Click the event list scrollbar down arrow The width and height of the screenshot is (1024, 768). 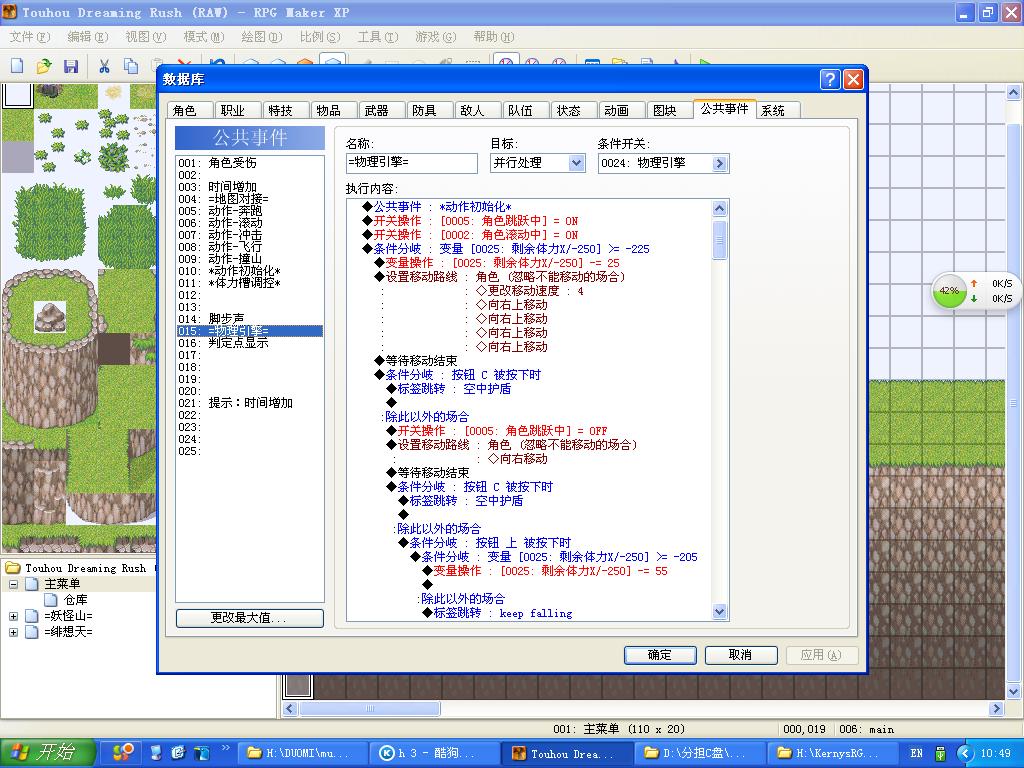[x=719, y=612]
